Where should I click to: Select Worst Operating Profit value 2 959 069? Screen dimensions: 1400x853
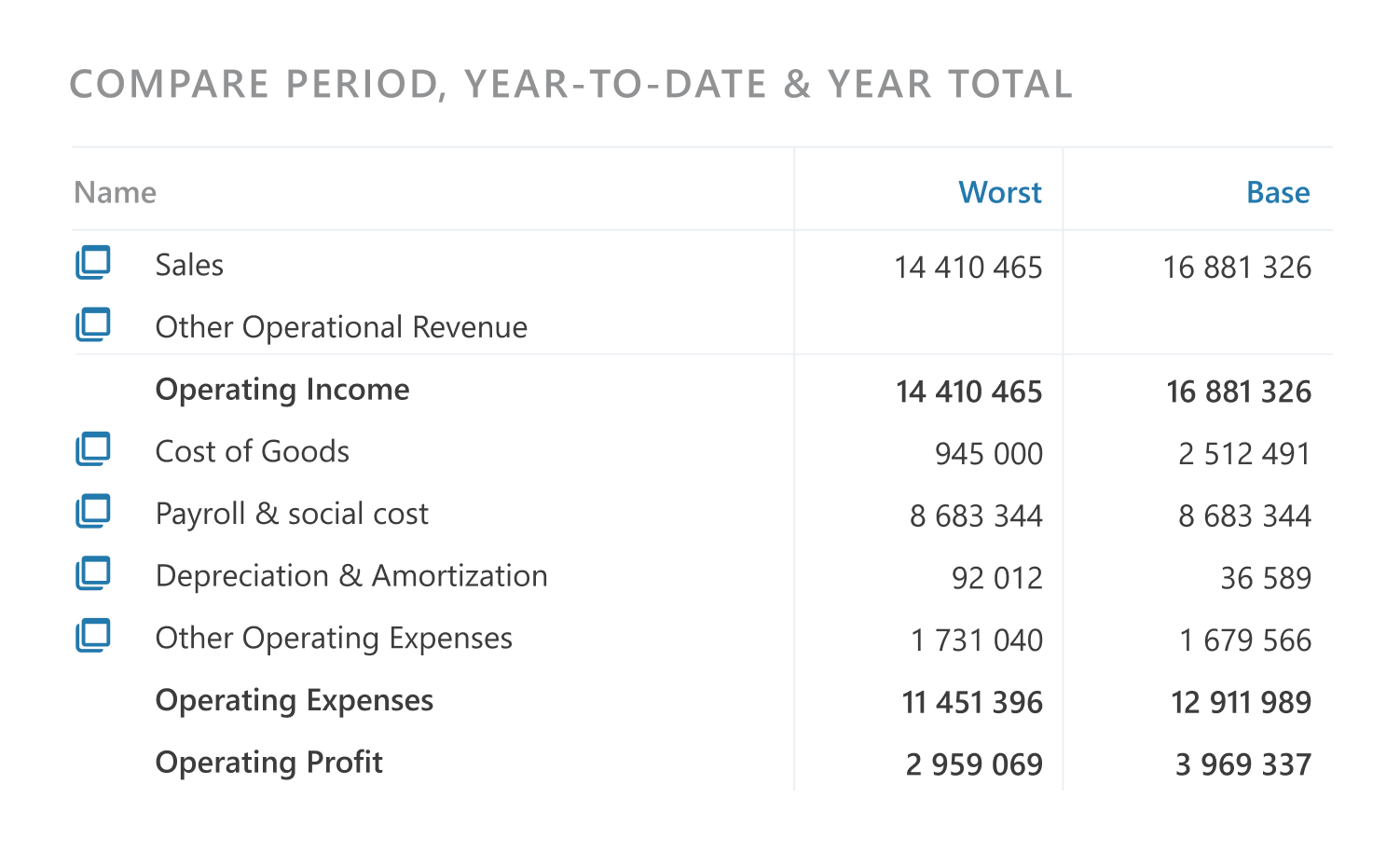click(974, 764)
